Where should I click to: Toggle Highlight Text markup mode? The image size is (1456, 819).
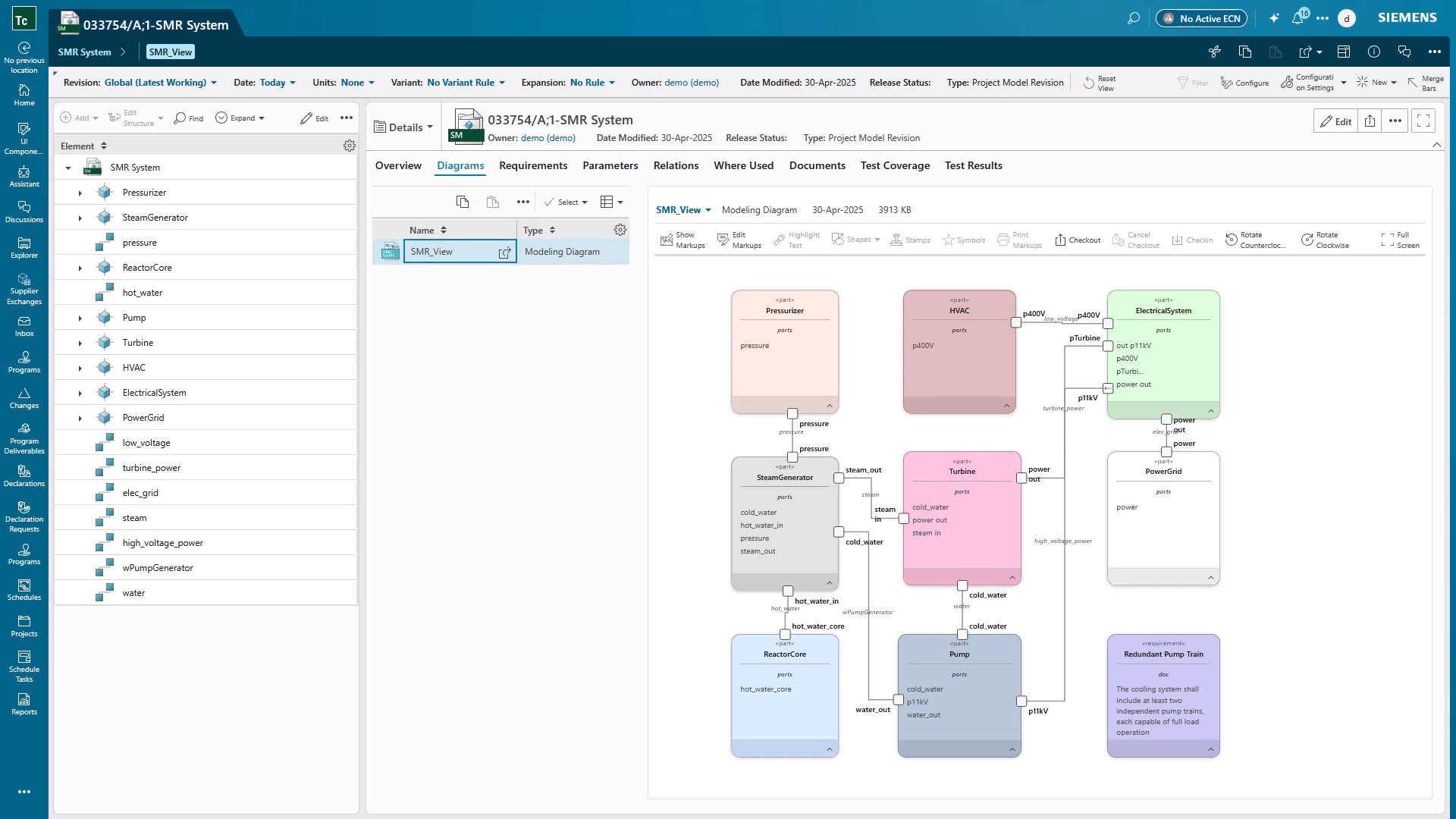pyautogui.click(x=796, y=240)
